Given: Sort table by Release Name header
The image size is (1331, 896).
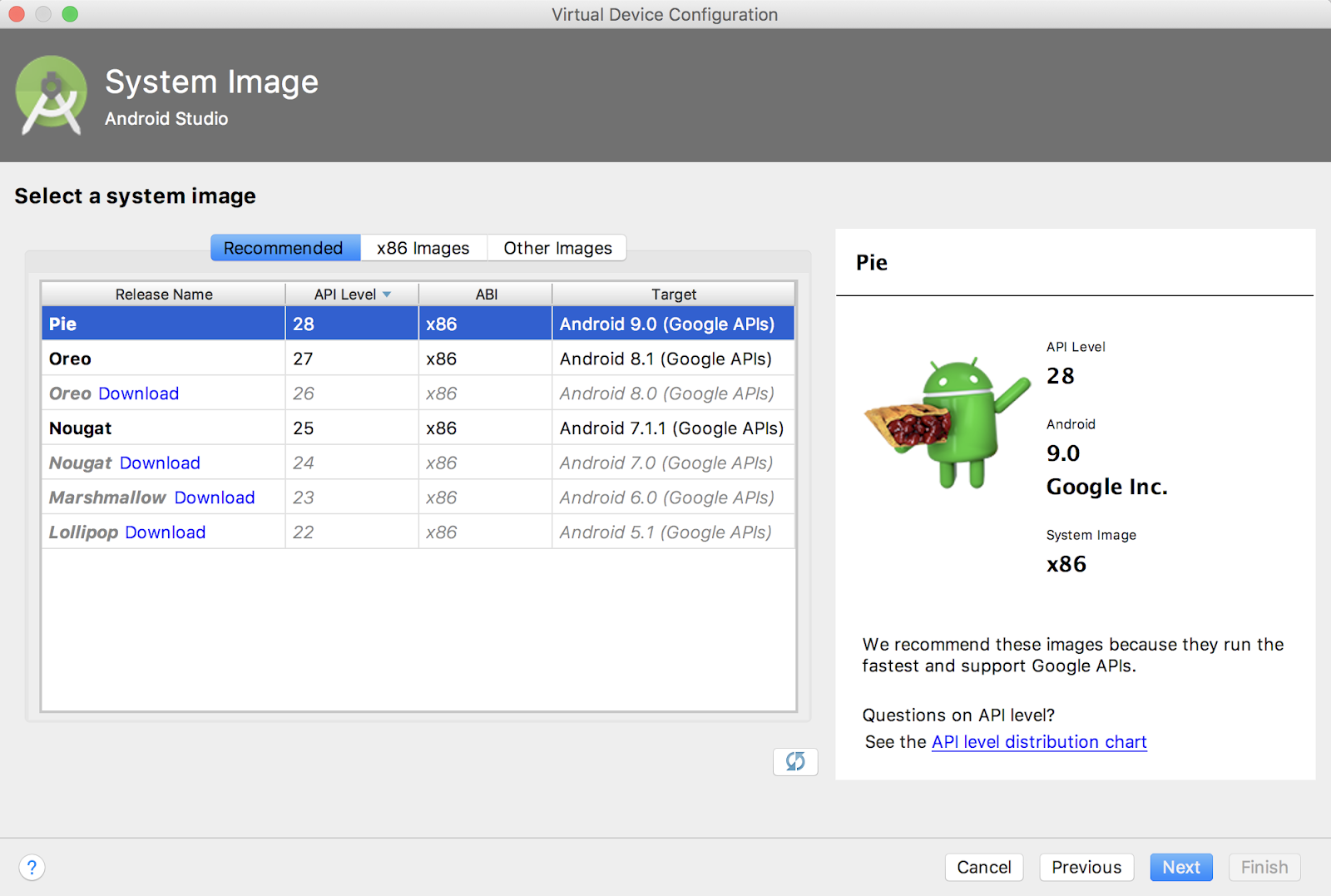Looking at the screenshot, I should (164, 295).
